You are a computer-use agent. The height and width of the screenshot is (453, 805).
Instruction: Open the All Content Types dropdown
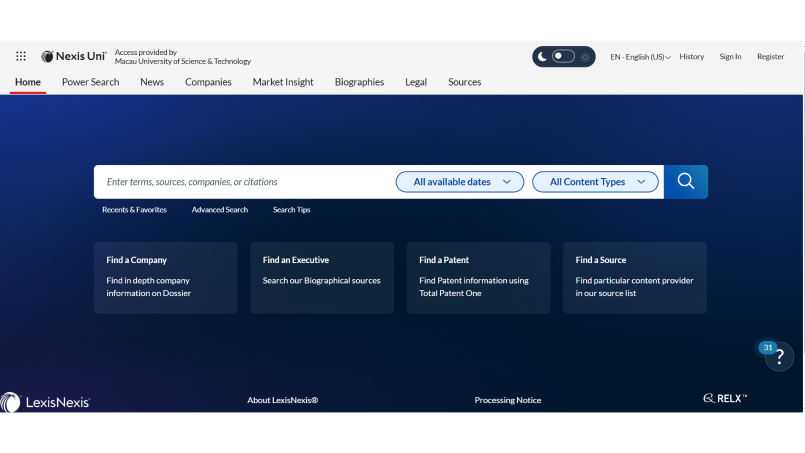pos(596,182)
